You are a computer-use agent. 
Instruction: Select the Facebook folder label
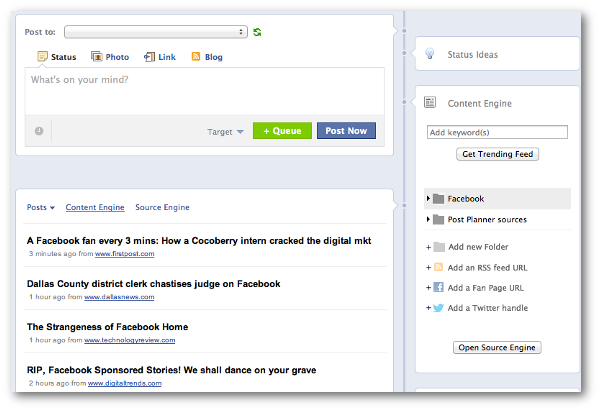[466, 199]
